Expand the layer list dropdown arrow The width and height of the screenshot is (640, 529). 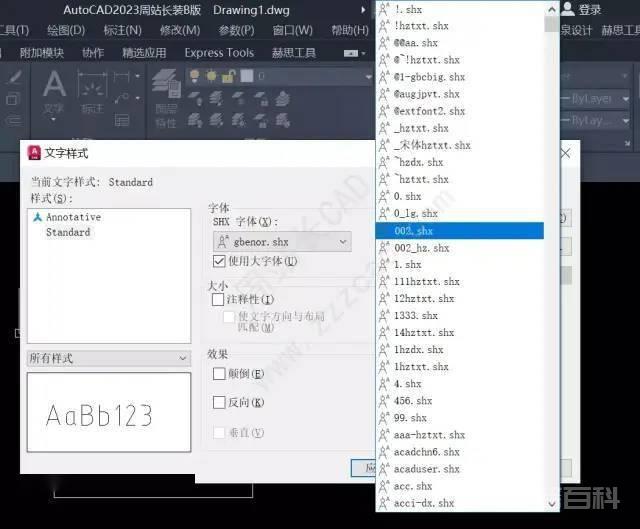(x=368, y=76)
